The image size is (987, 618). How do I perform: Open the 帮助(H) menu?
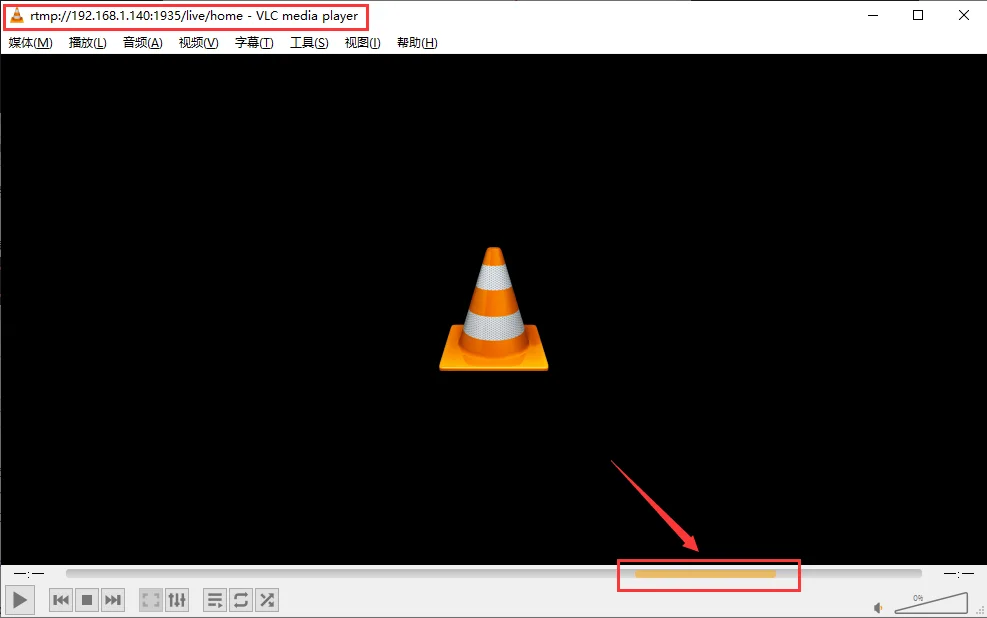417,43
